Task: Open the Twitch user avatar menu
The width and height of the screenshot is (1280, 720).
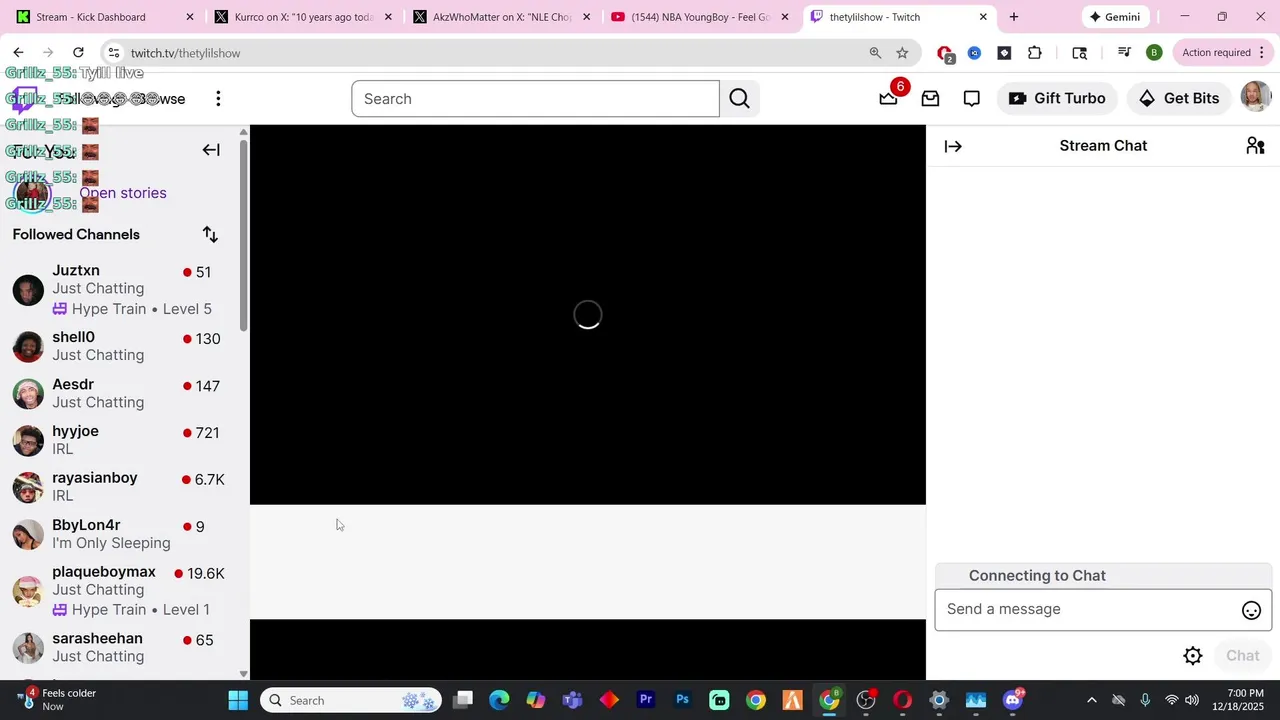Action: (x=1255, y=97)
